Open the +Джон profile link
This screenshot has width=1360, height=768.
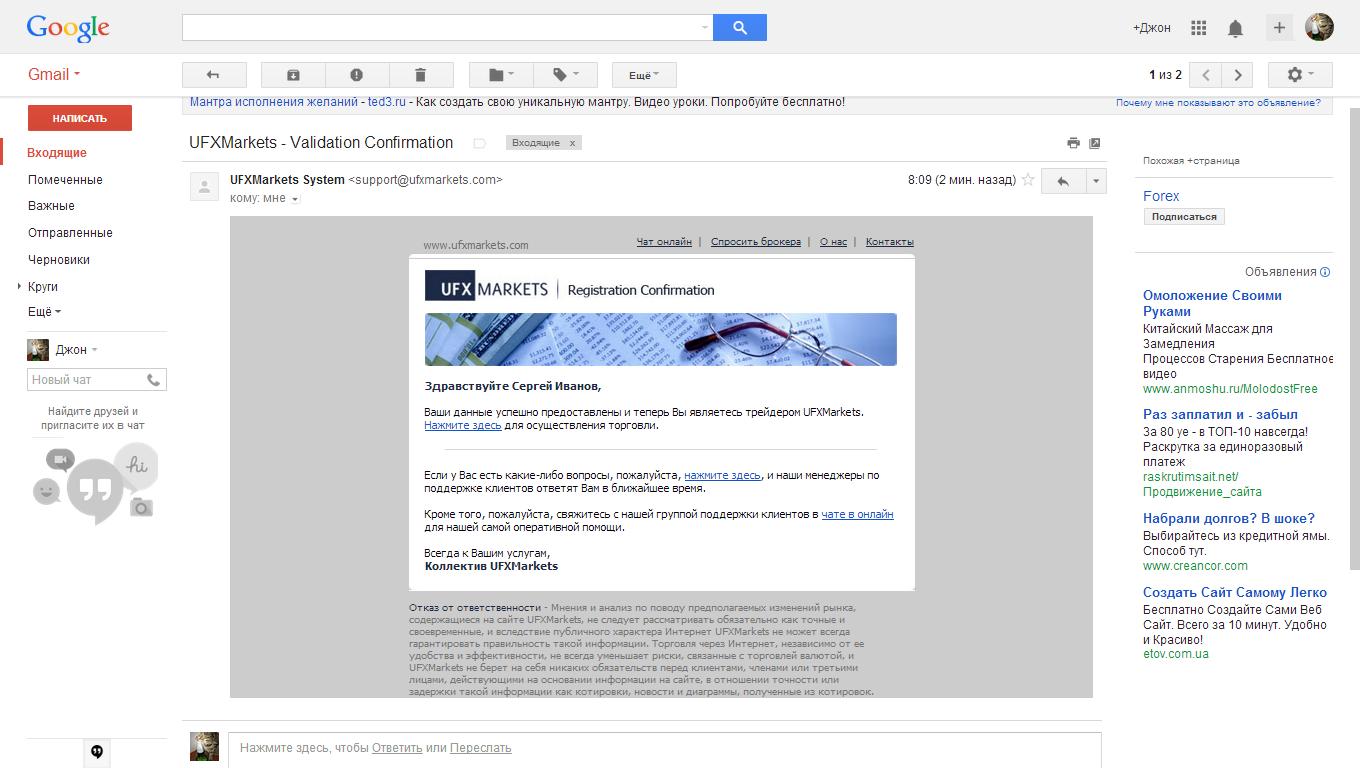point(1152,28)
